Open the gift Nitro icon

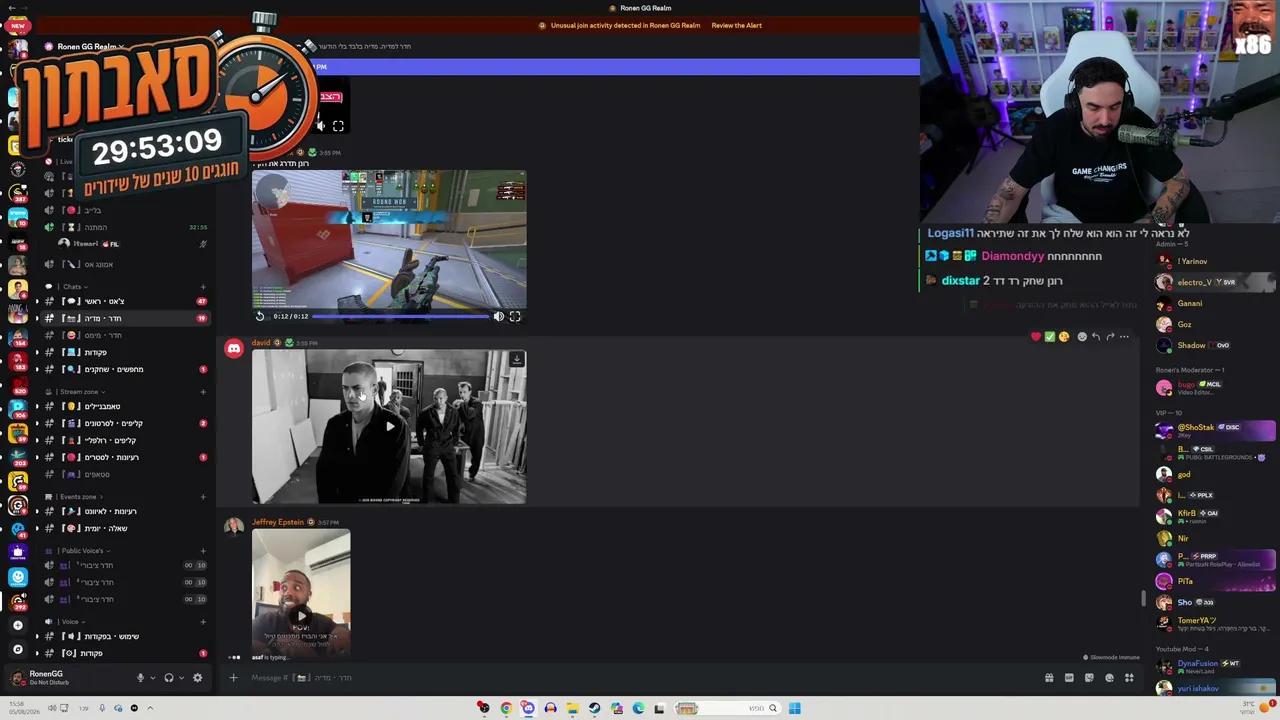coord(1049,678)
